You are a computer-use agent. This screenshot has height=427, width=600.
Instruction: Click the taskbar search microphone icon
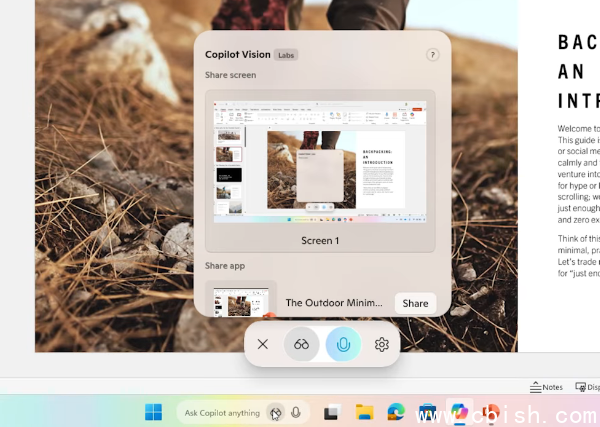tap(296, 412)
